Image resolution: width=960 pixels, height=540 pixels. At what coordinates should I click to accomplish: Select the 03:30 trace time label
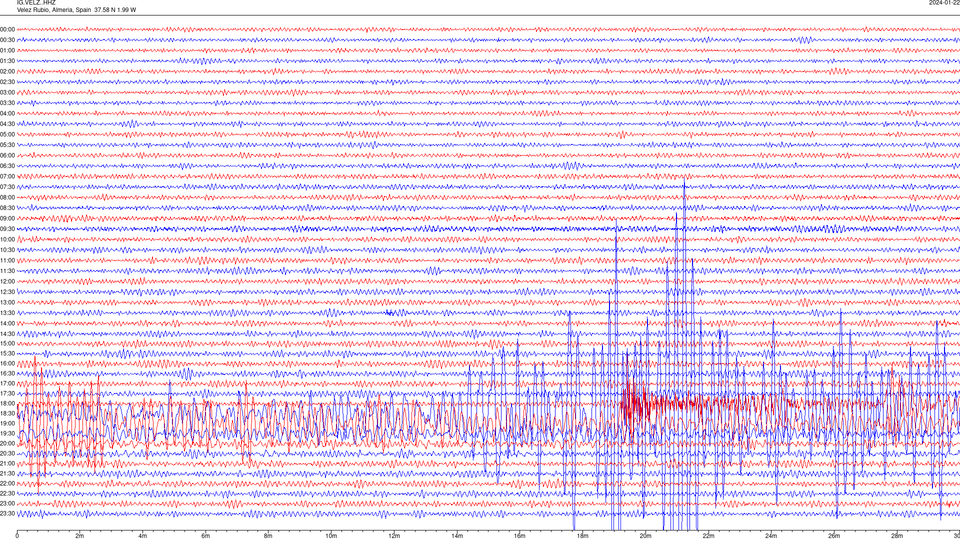[7, 103]
